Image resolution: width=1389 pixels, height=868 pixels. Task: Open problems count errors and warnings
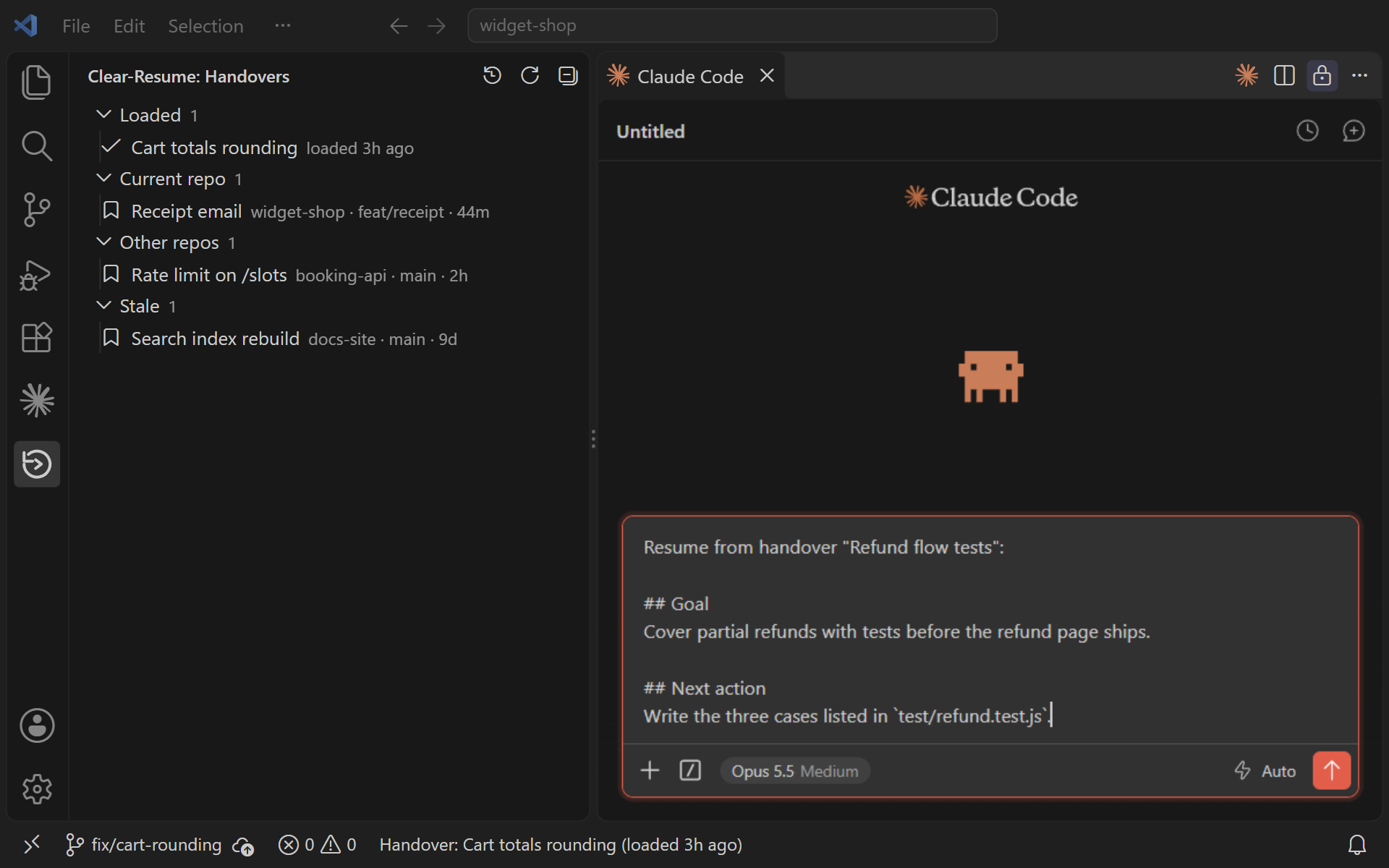click(318, 844)
